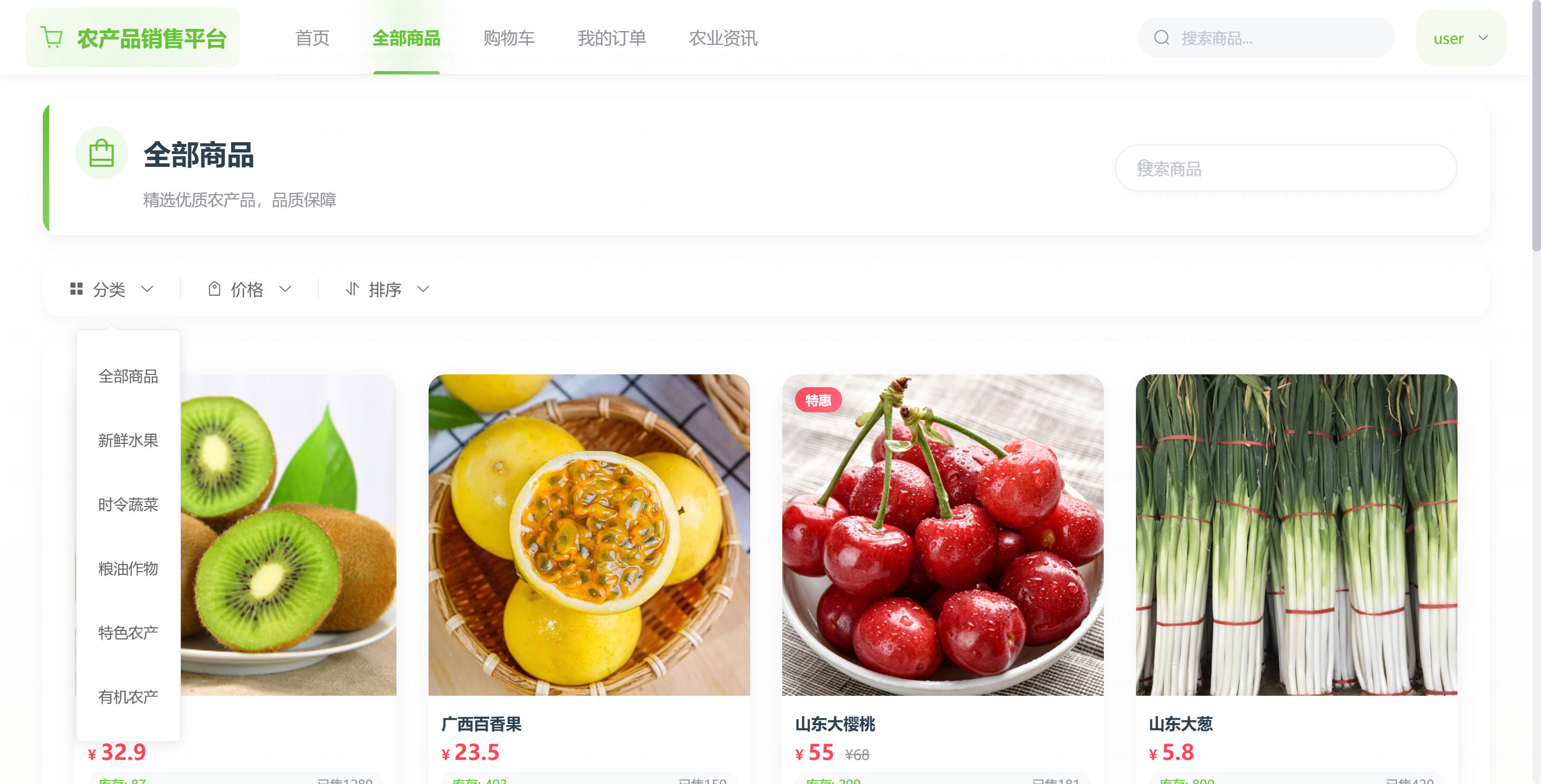1541x784 pixels.
Task: Select 有机农产 category option
Action: click(x=128, y=697)
